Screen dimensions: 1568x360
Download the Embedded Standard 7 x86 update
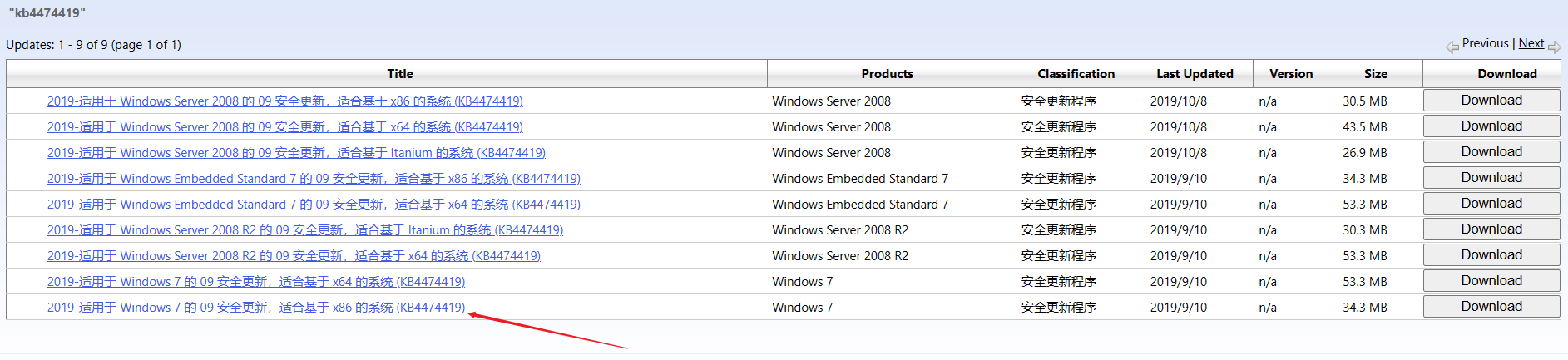coord(1491,178)
